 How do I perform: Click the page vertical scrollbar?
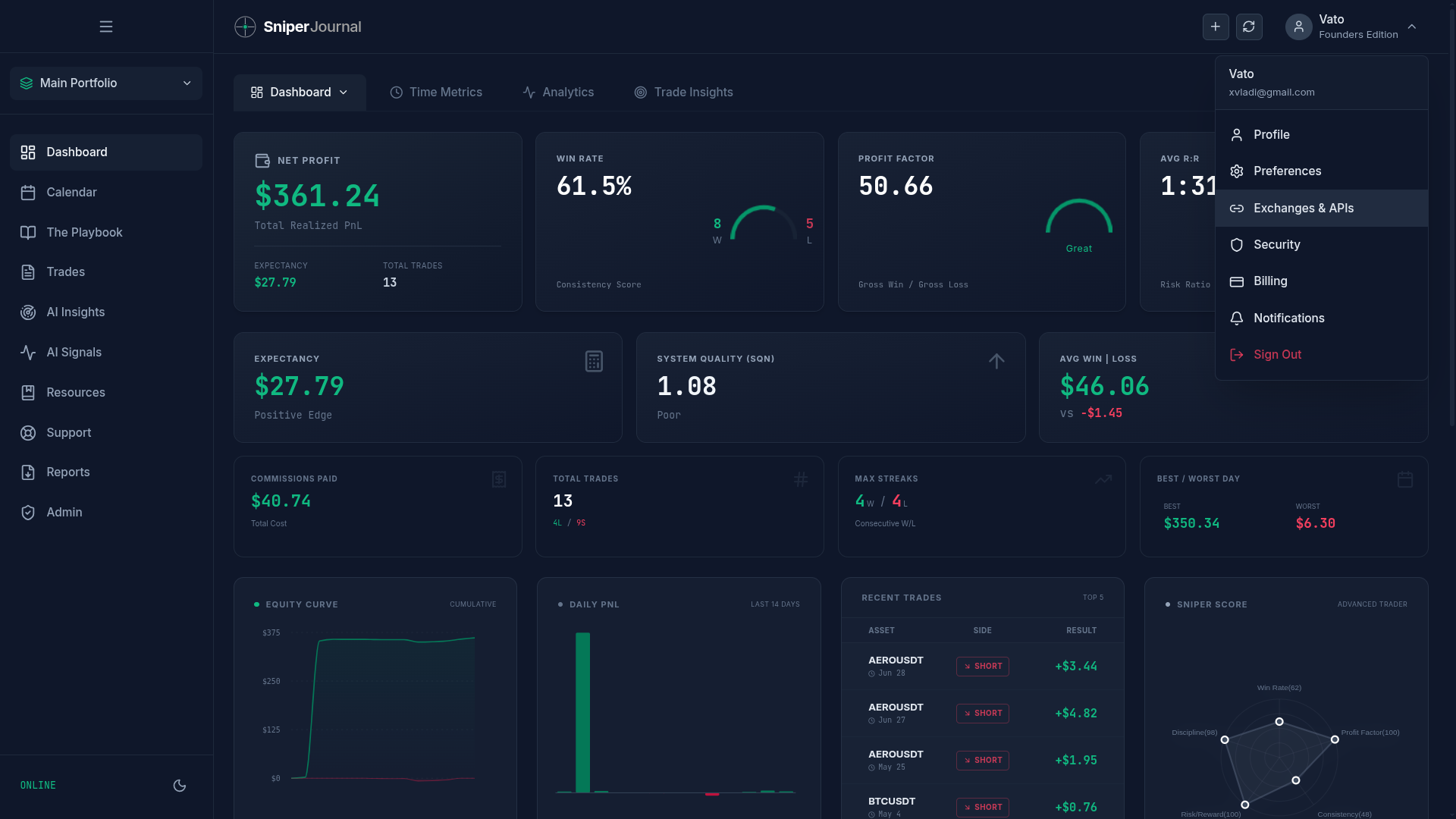(1451, 216)
